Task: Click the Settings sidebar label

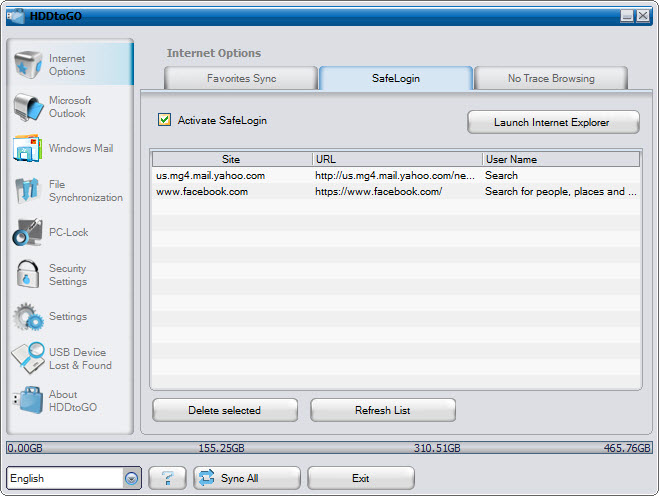Action: click(x=68, y=317)
